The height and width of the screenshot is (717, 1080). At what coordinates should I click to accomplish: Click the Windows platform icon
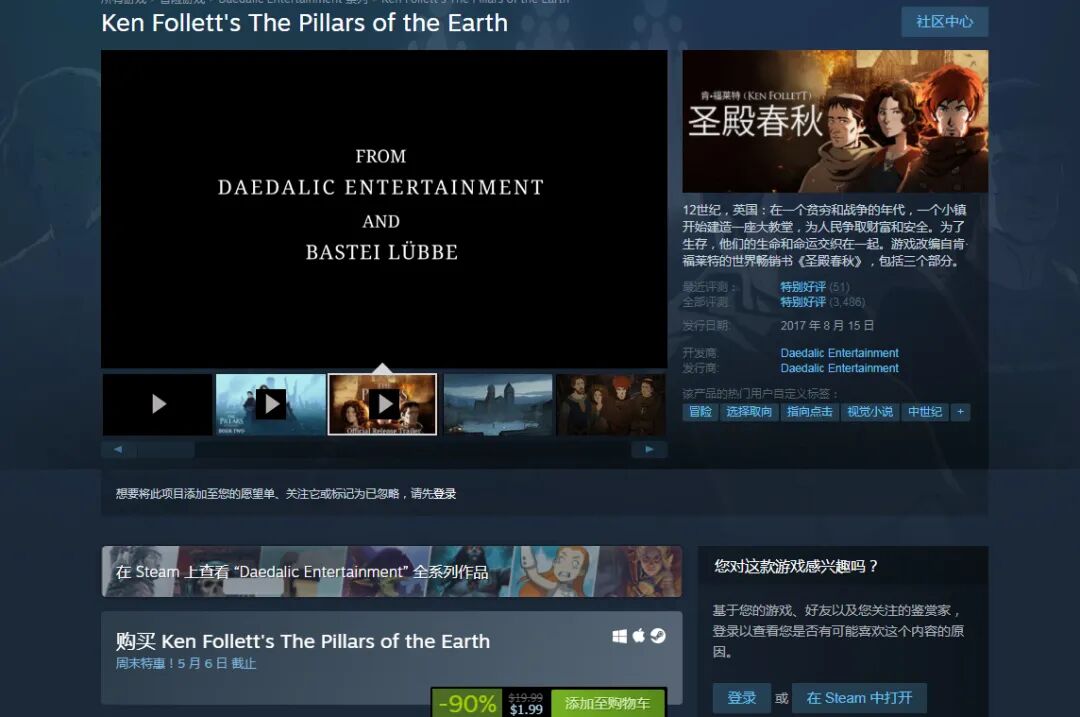(x=619, y=636)
